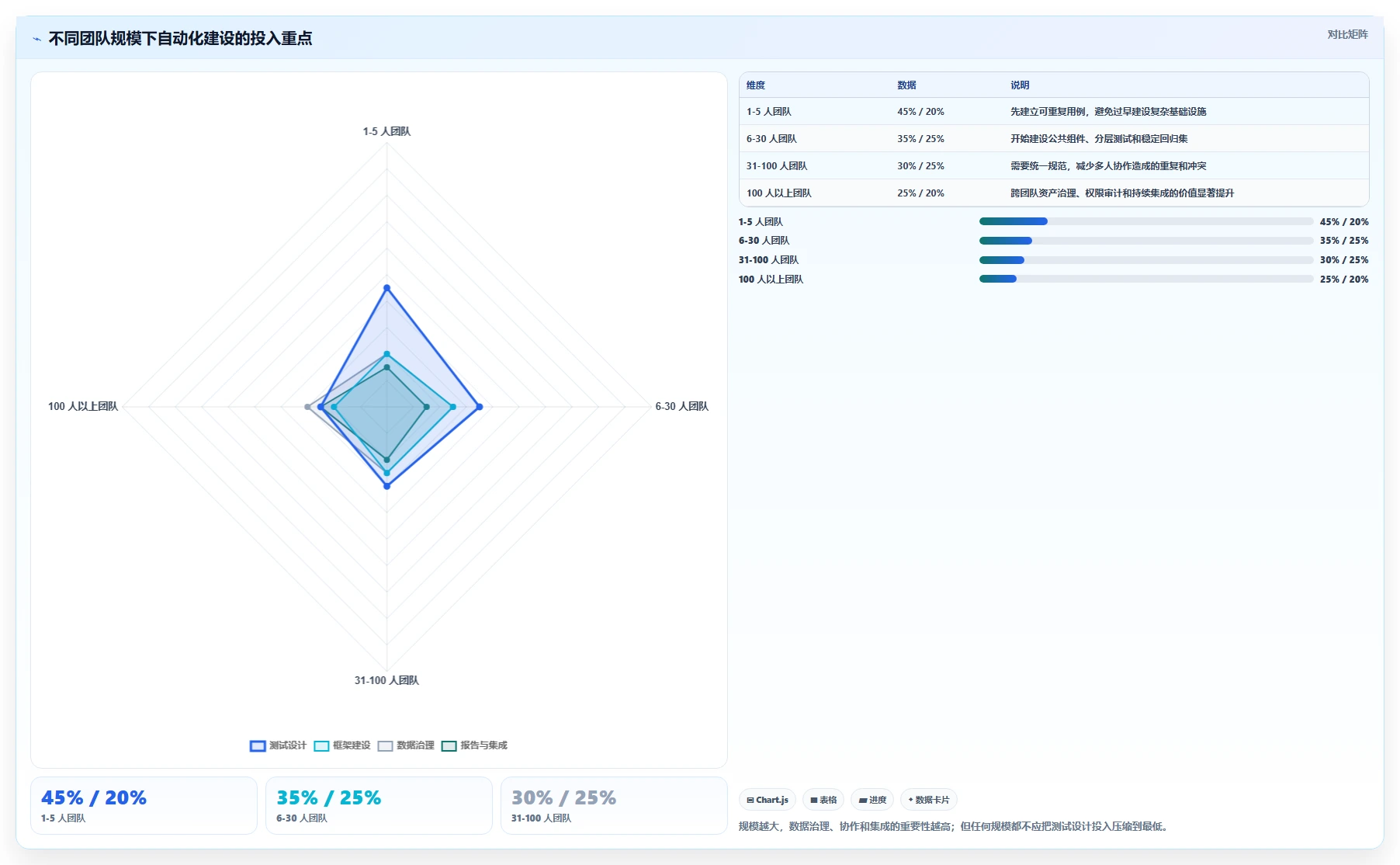The height and width of the screenshot is (865, 1400).
Task: Click the radar axis label 31-100 人团队
Action: click(386, 681)
